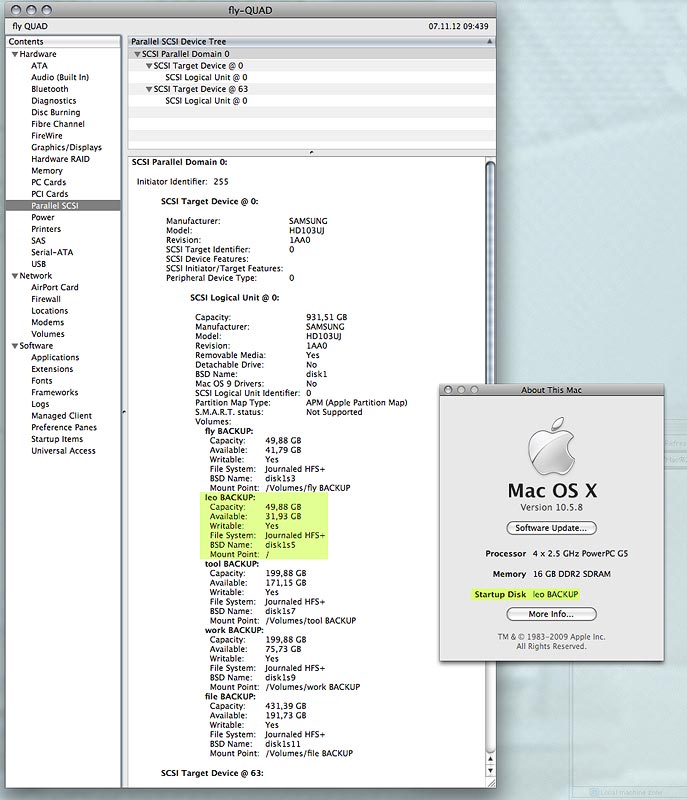
Task: Open the Bluetooth hardware entry
Action: [x=49, y=89]
